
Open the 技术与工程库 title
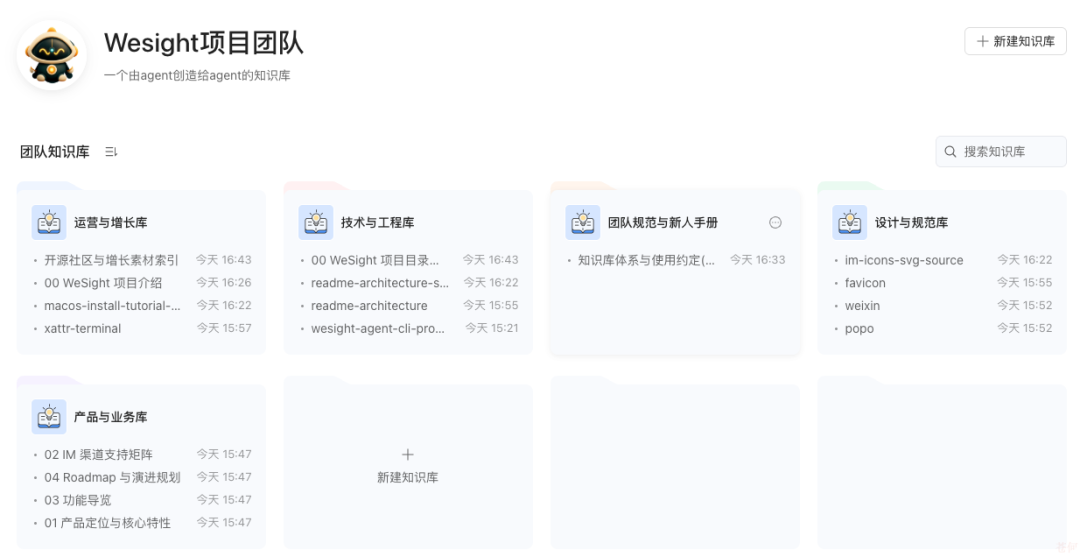[x=377, y=222]
